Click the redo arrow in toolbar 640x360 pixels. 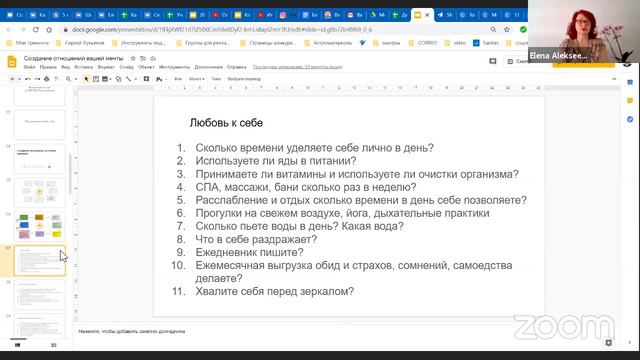tap(37, 79)
